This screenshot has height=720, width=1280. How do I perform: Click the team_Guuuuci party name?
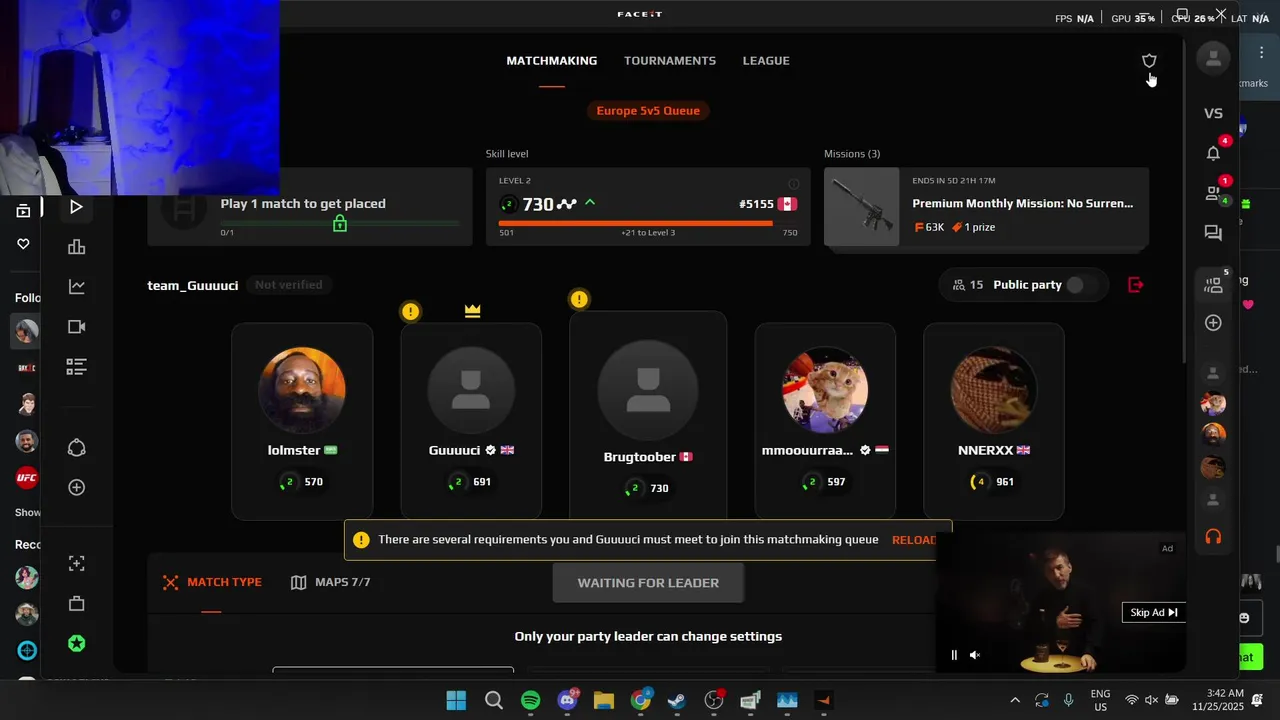[193, 285]
